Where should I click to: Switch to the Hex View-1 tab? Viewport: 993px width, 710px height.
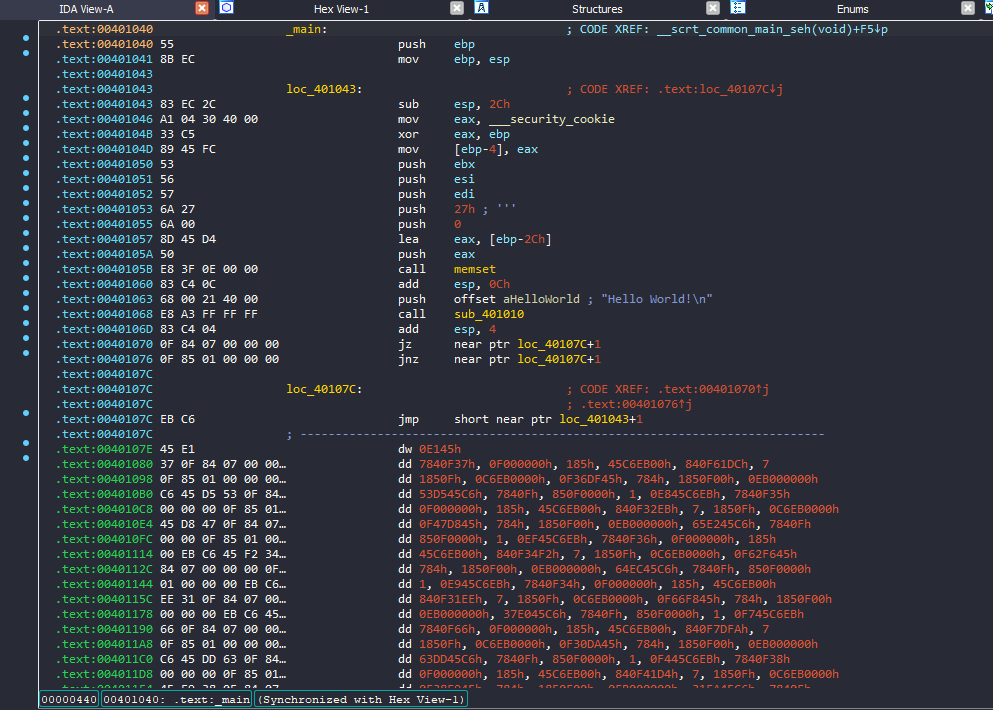pos(341,9)
